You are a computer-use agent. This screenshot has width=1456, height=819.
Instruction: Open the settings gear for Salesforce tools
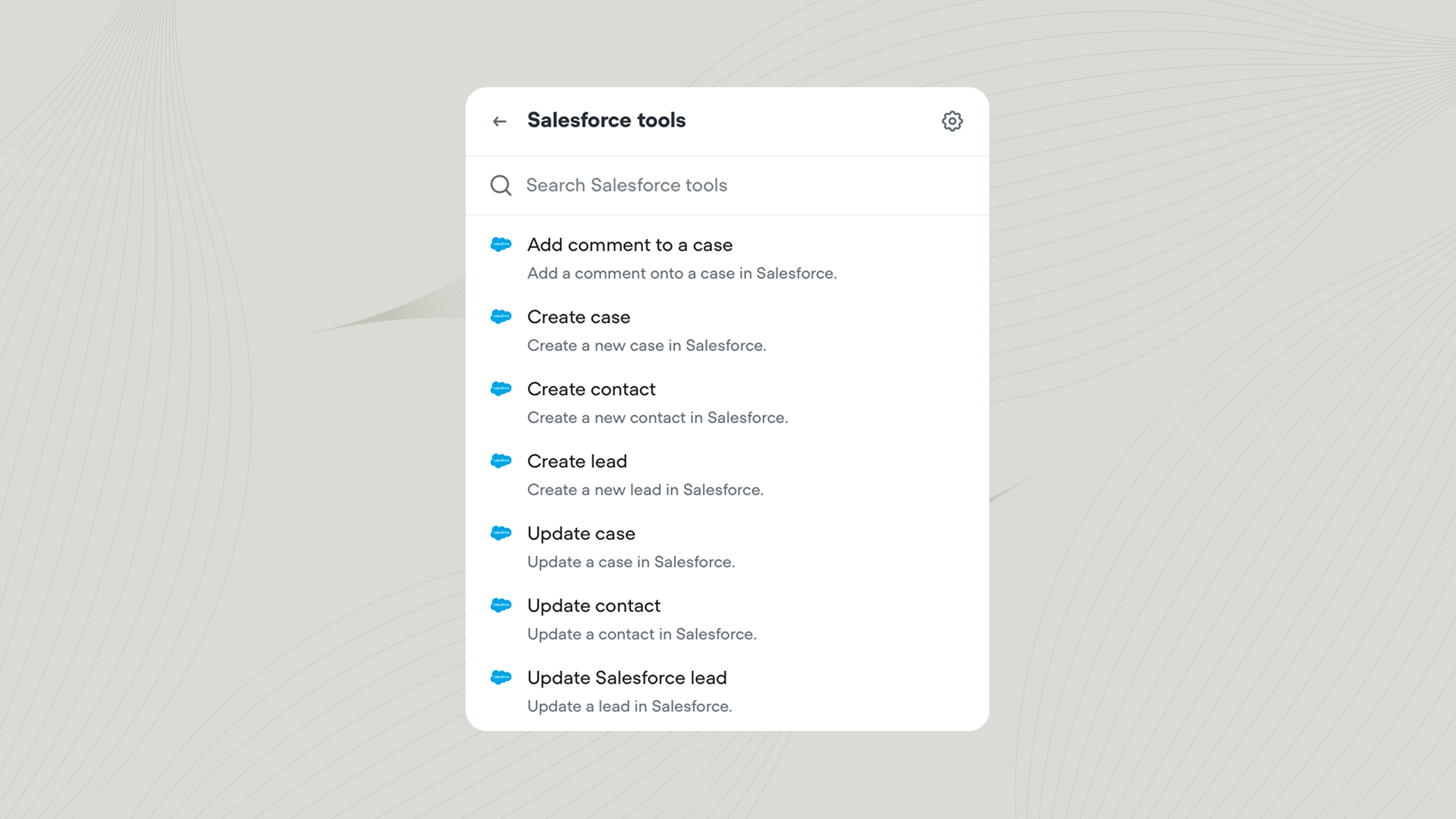pos(952,121)
